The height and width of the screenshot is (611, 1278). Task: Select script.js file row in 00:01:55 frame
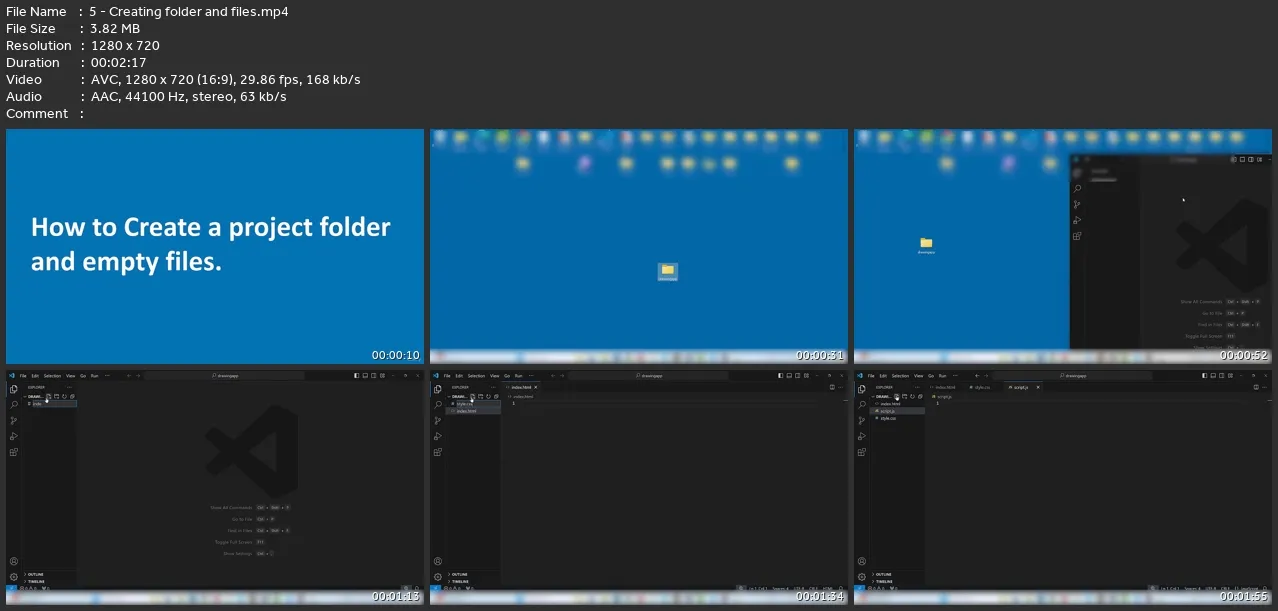tap(898, 411)
